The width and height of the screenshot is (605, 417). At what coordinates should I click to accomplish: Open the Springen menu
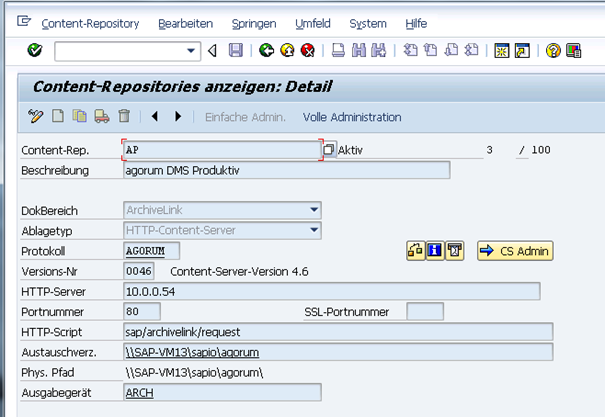tap(254, 24)
